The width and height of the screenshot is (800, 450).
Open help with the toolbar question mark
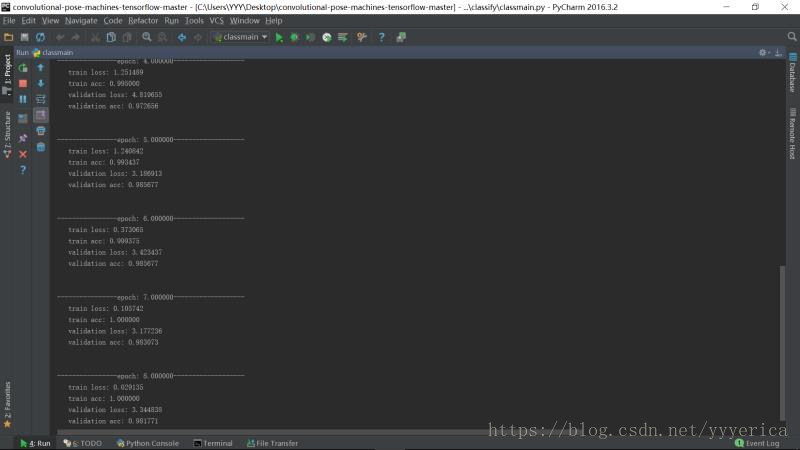381,37
